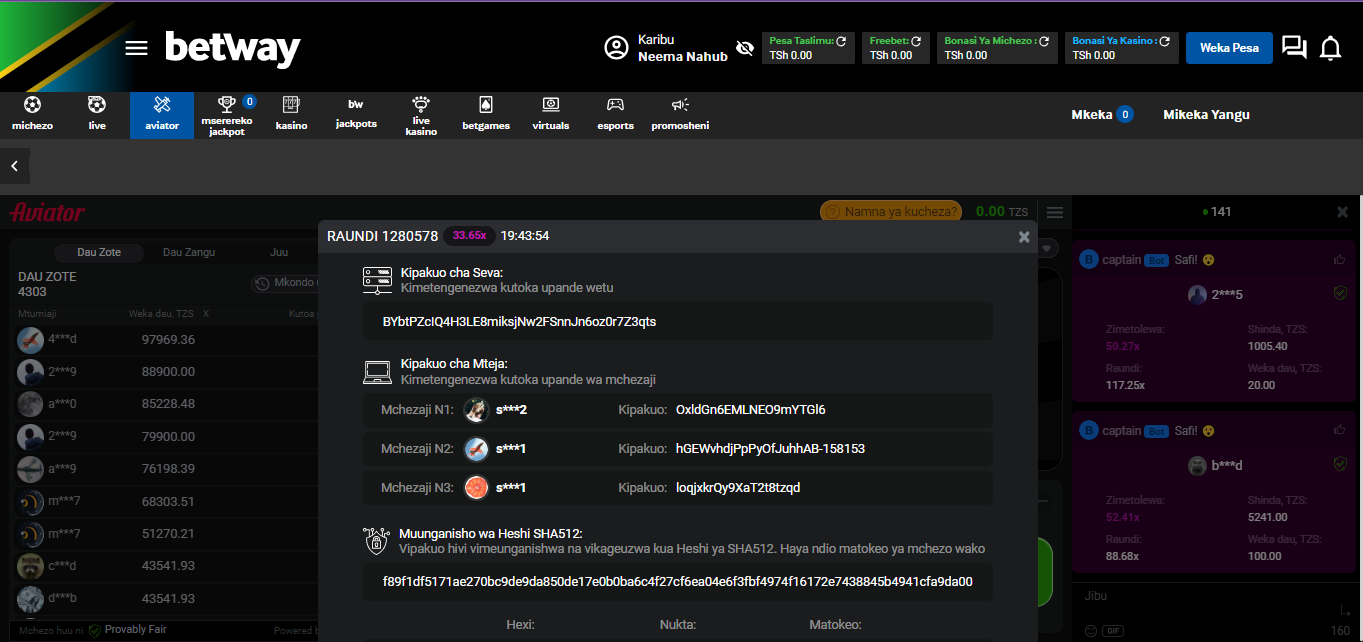This screenshot has height=642, width=1363.
Task: Open the kasino section
Action: pyautogui.click(x=291, y=115)
